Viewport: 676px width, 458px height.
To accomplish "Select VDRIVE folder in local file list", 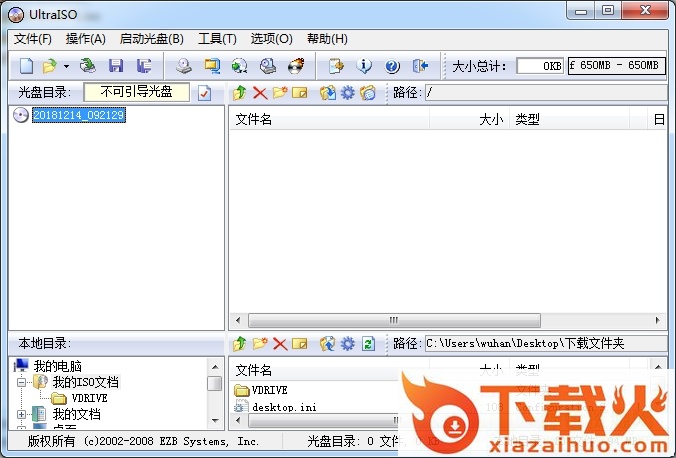I will [270, 391].
